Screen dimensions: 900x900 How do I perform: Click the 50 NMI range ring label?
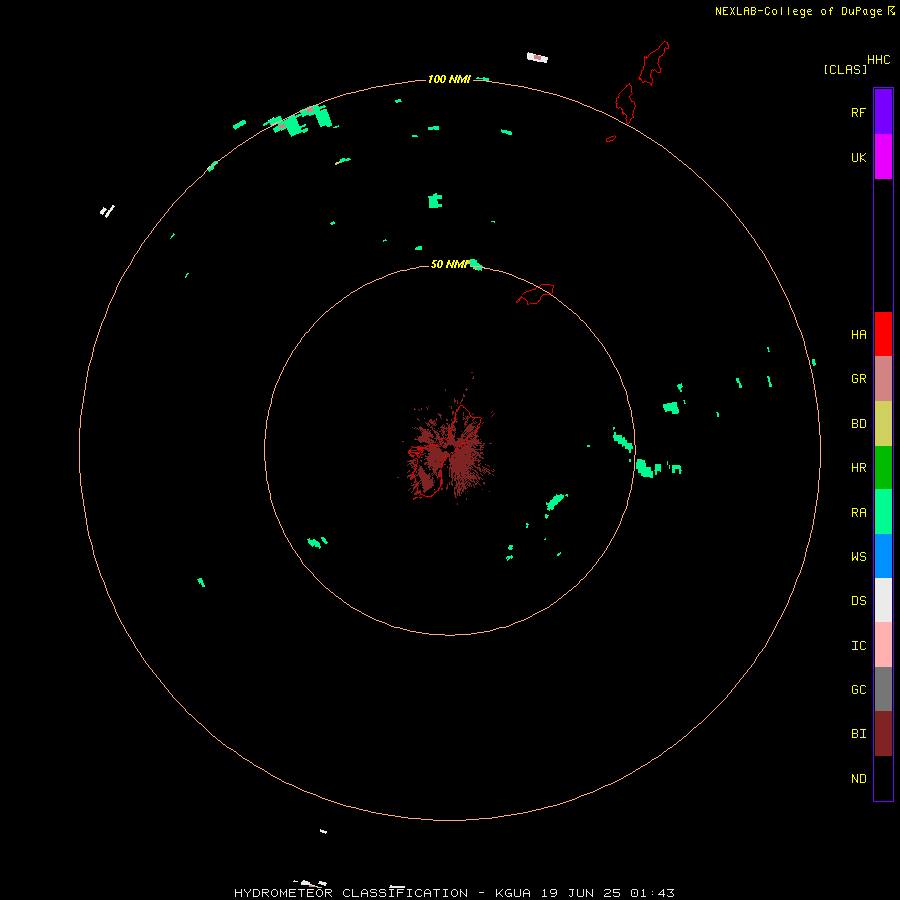click(x=450, y=264)
